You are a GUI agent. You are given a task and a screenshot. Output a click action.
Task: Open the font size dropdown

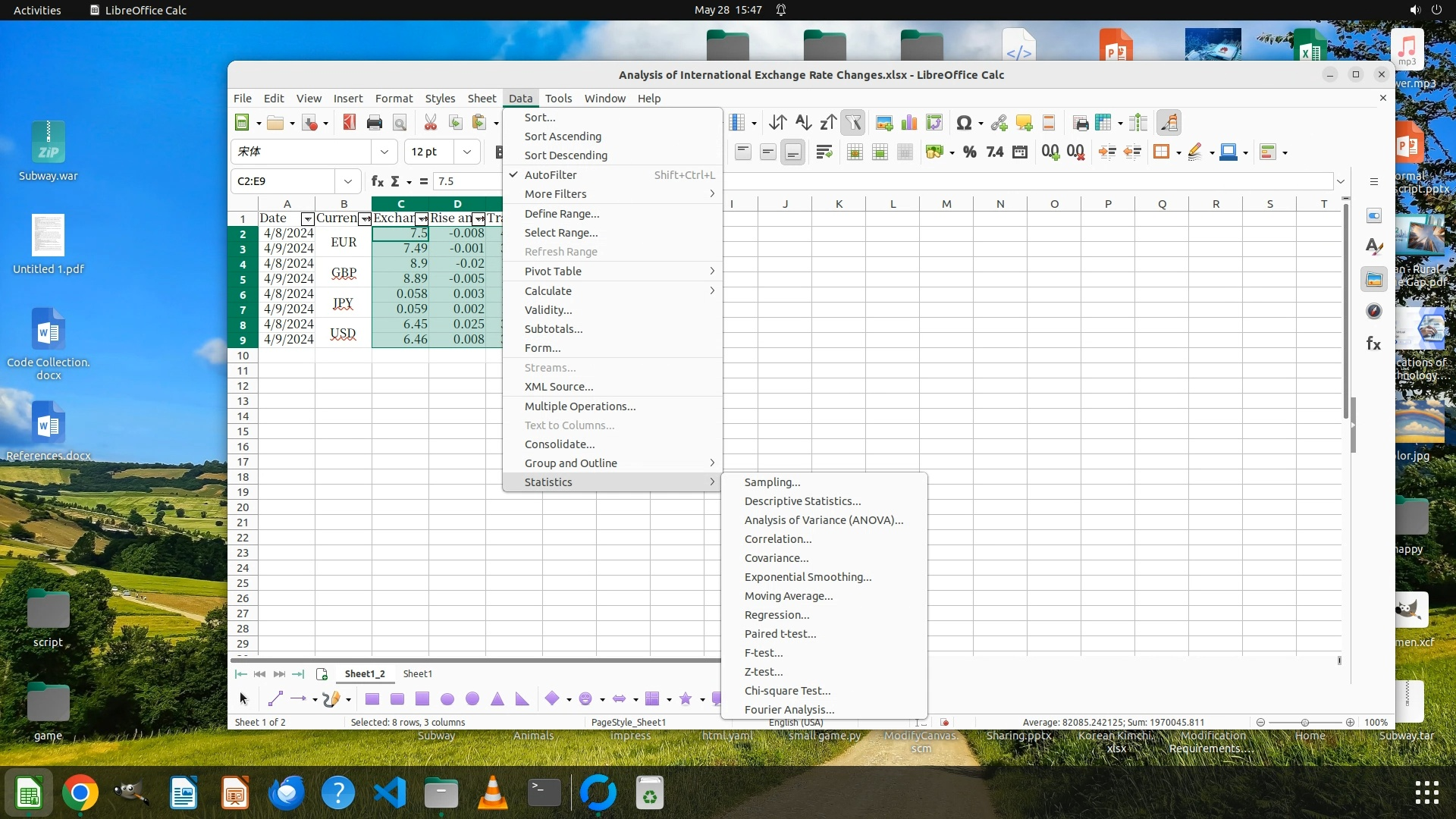[467, 152]
